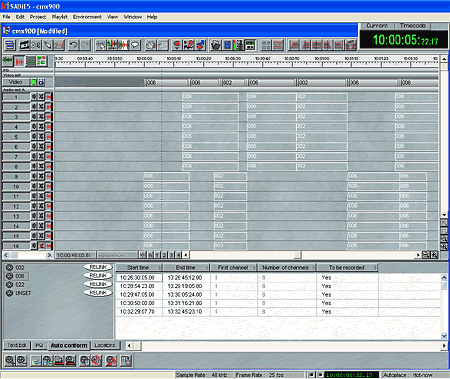Image resolution: width=450 pixels, height=379 pixels.
Task: Click zoom icon at the timeline's bottom-right corner
Action: 434,255
